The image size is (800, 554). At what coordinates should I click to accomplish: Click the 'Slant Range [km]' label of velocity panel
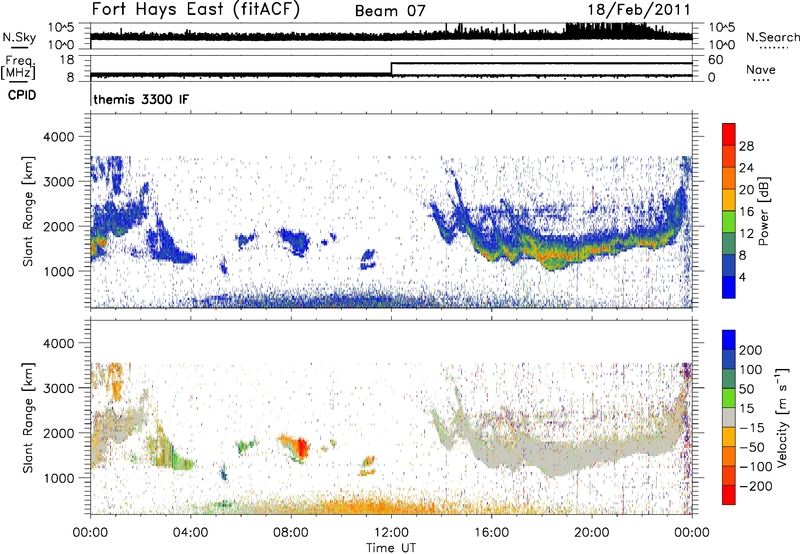pyautogui.click(x=28, y=417)
